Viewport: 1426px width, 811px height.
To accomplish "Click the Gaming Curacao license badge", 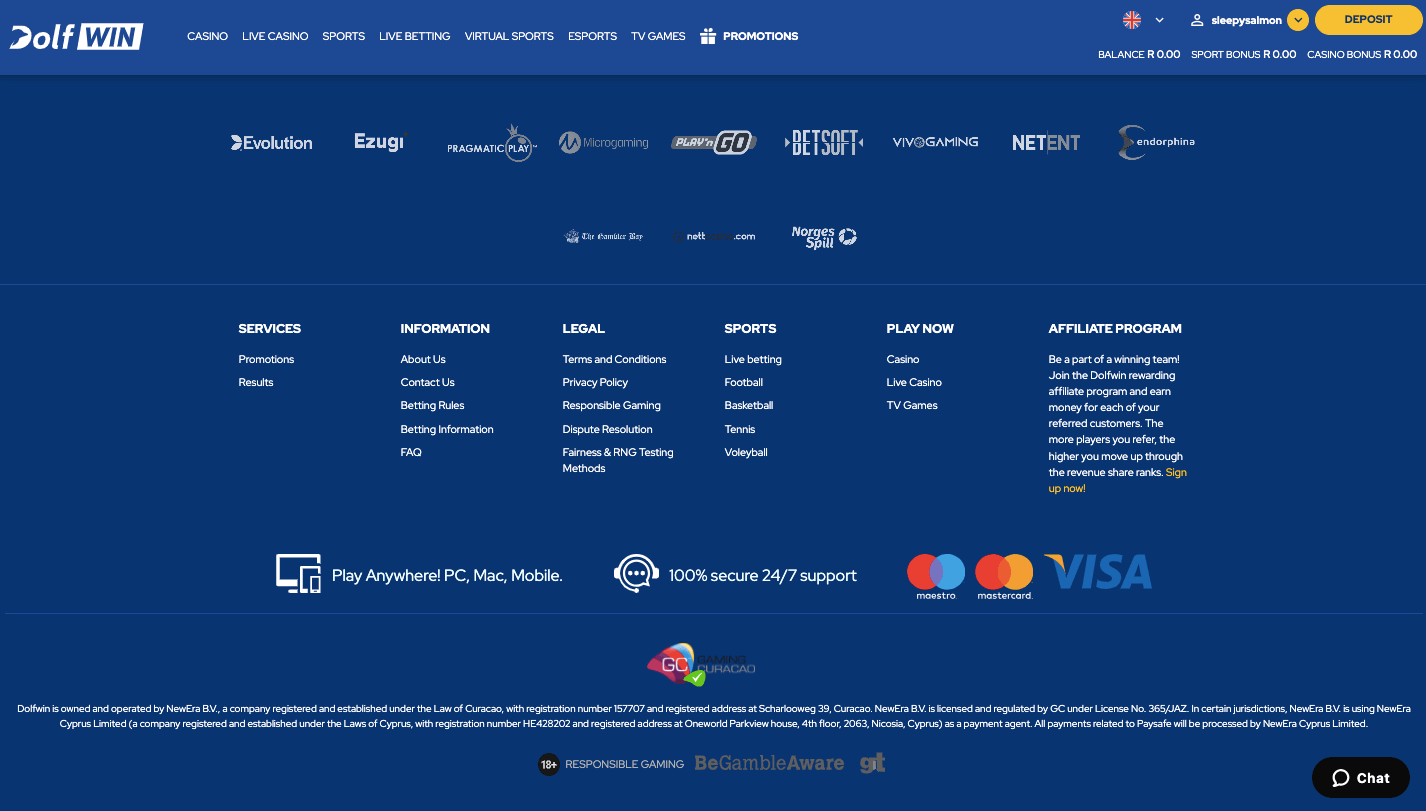I will pyautogui.click(x=701, y=664).
